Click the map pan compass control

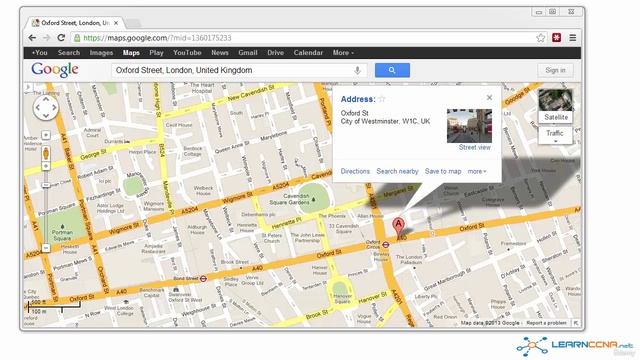(x=46, y=108)
